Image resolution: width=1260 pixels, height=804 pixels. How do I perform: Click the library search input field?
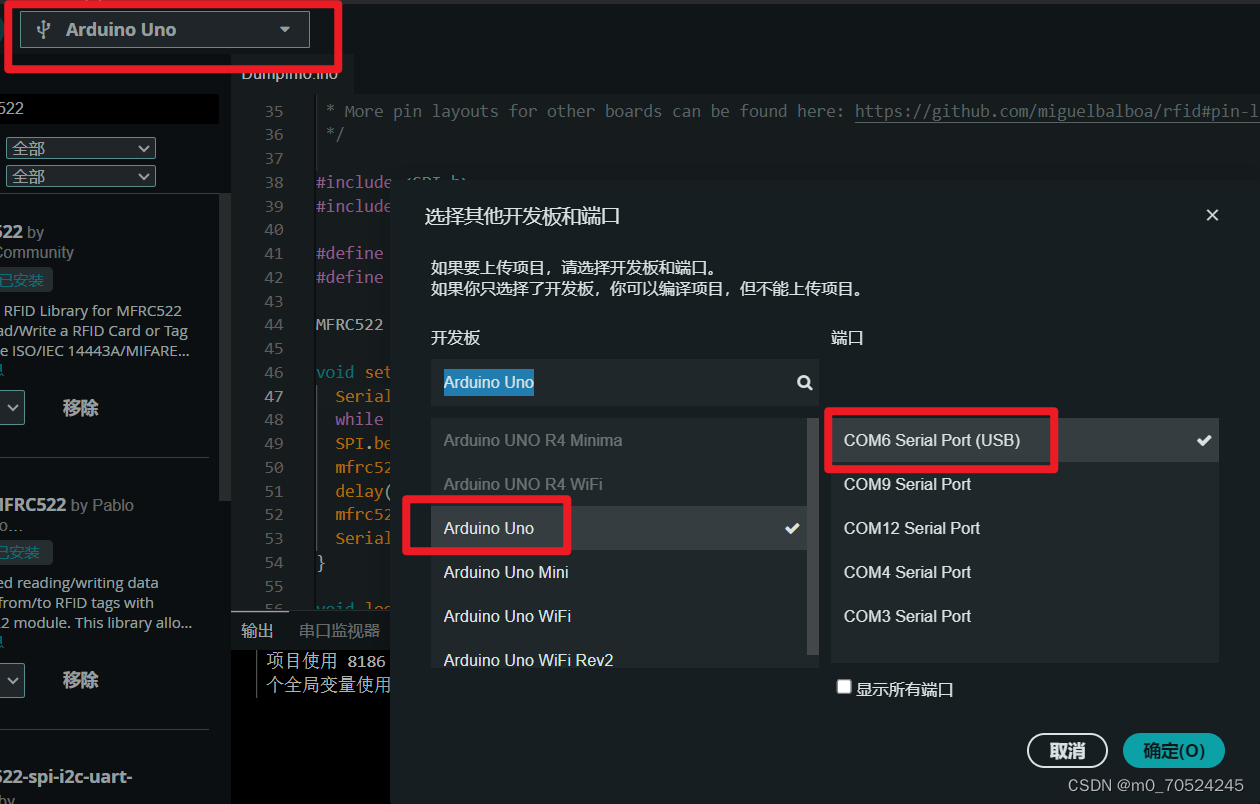click(x=109, y=109)
